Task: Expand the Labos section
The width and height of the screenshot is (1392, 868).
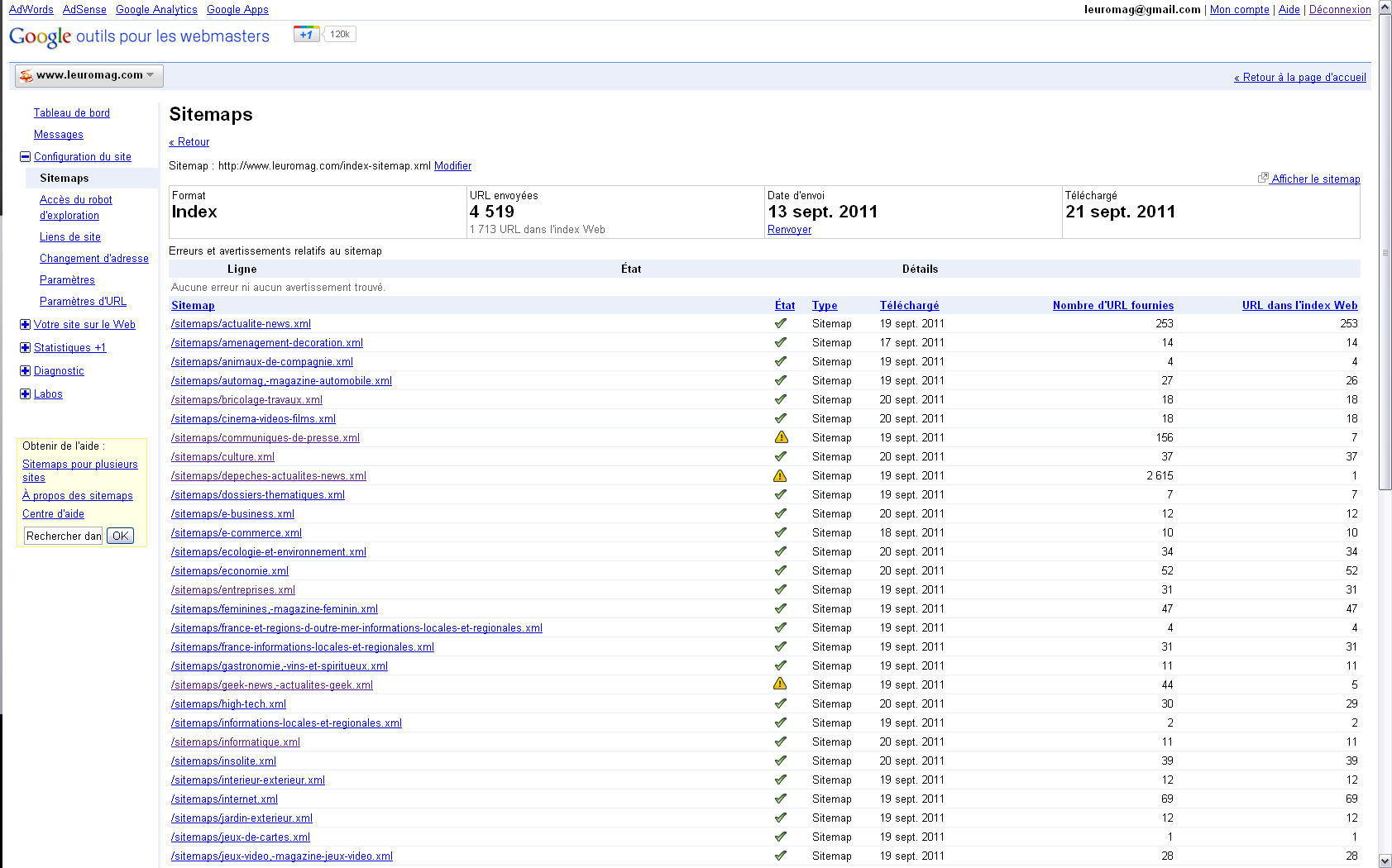Action: (x=25, y=393)
